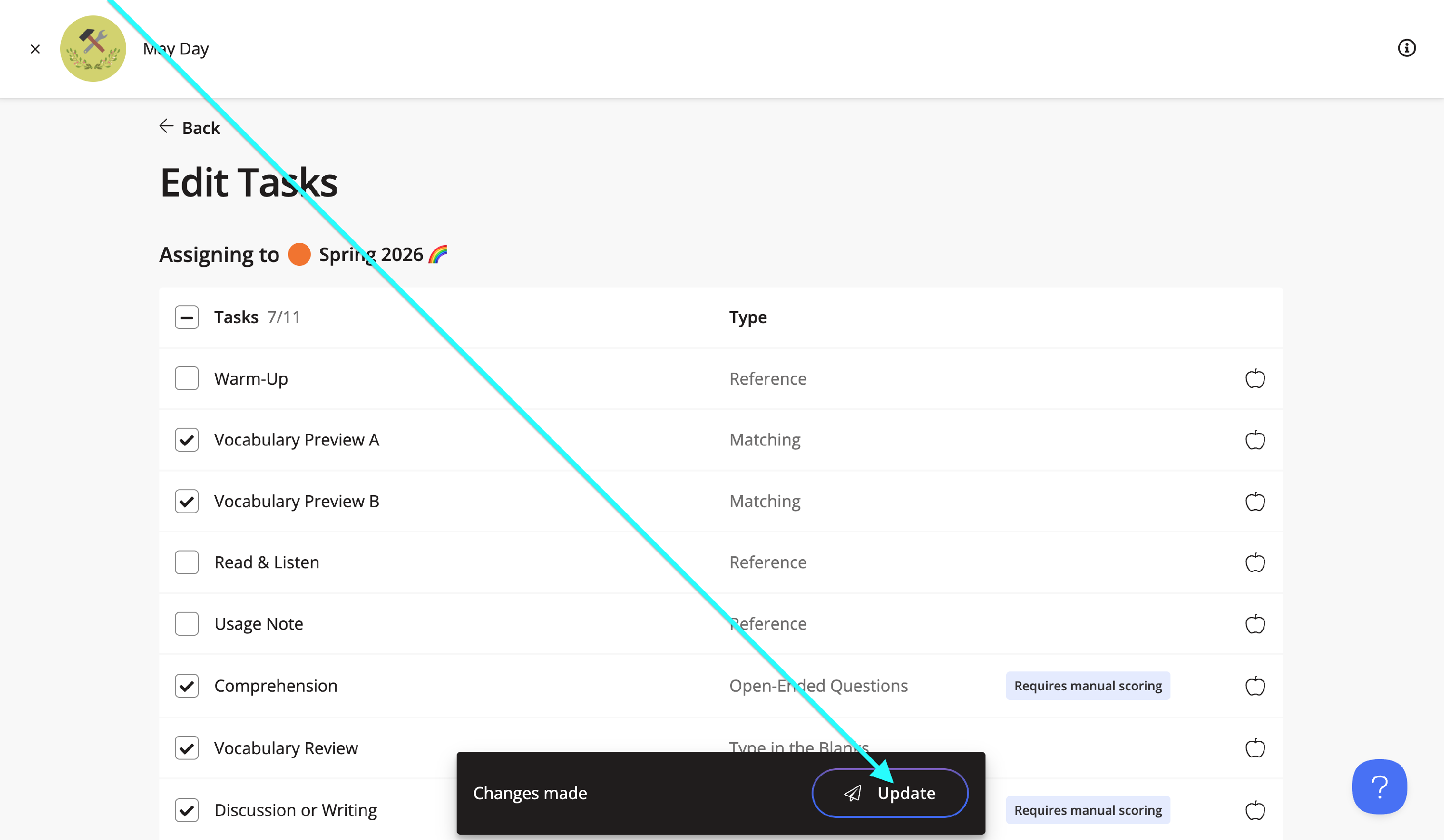The height and width of the screenshot is (840, 1445).
Task: Uncheck the Comprehension task
Action: pos(187,686)
